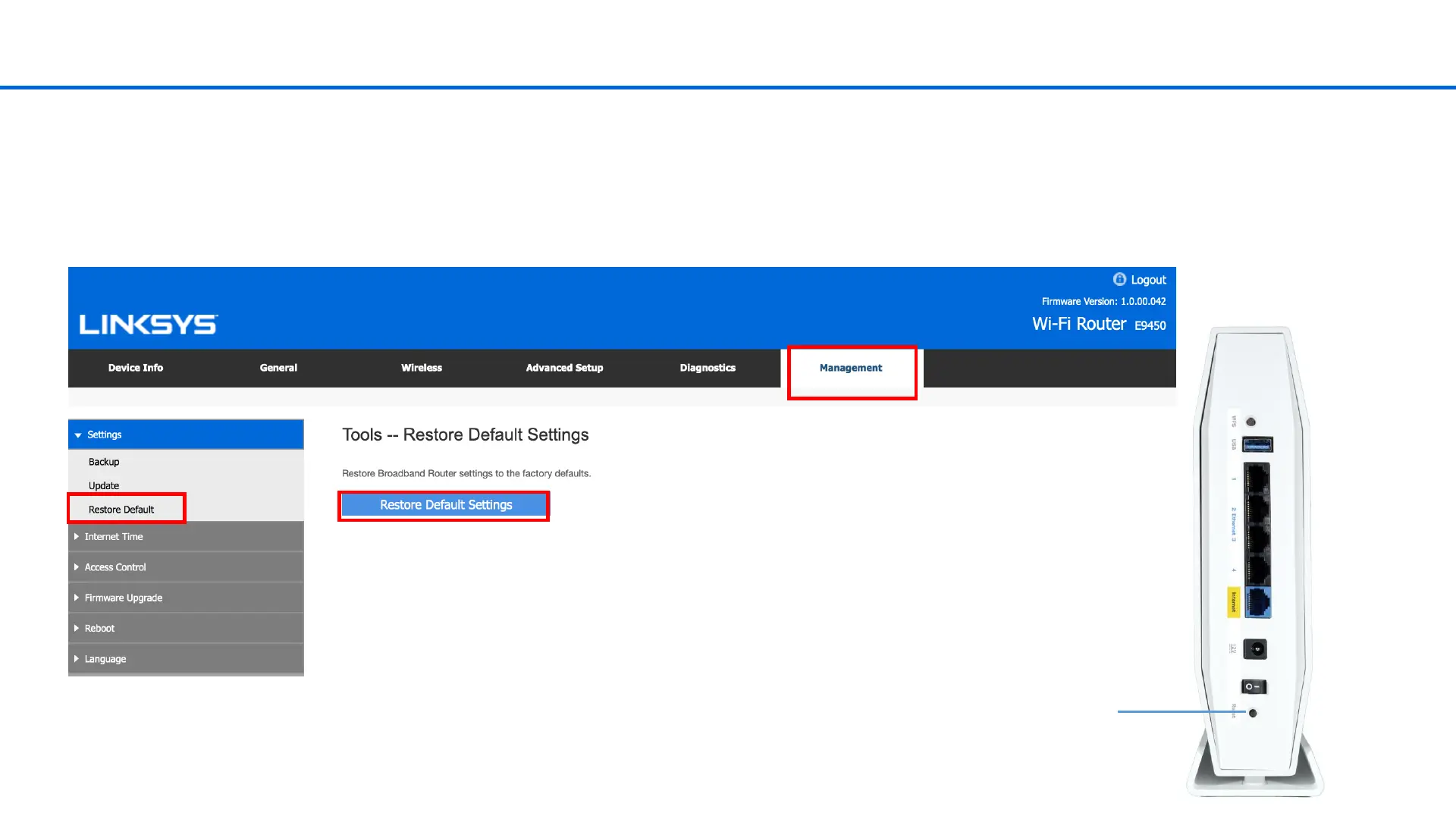The image size is (1456, 819).
Task: Collapse the Settings section arrow
Action: click(78, 435)
